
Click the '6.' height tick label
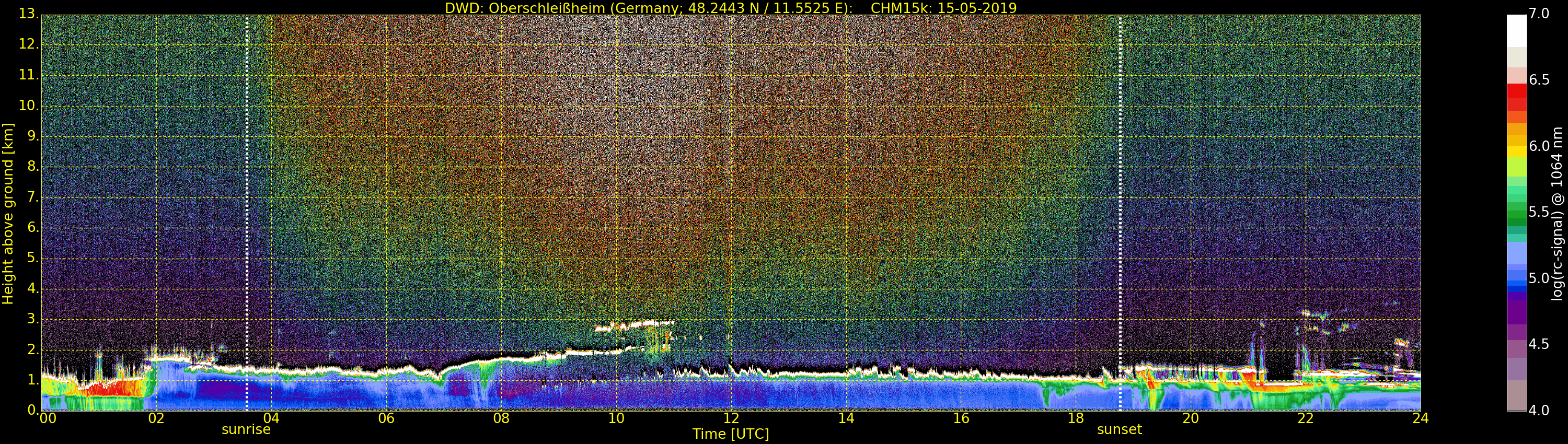[33, 227]
